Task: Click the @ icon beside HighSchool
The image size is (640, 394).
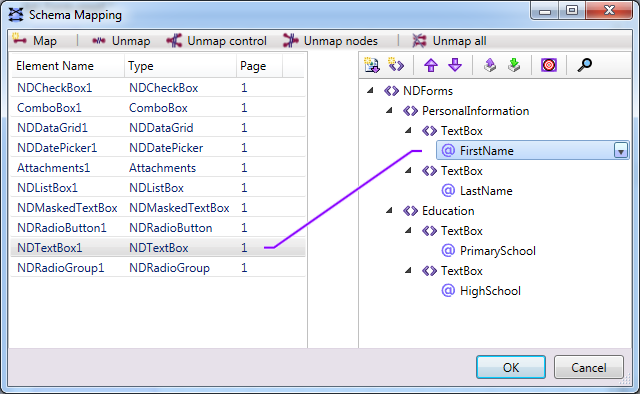Action: [x=448, y=290]
